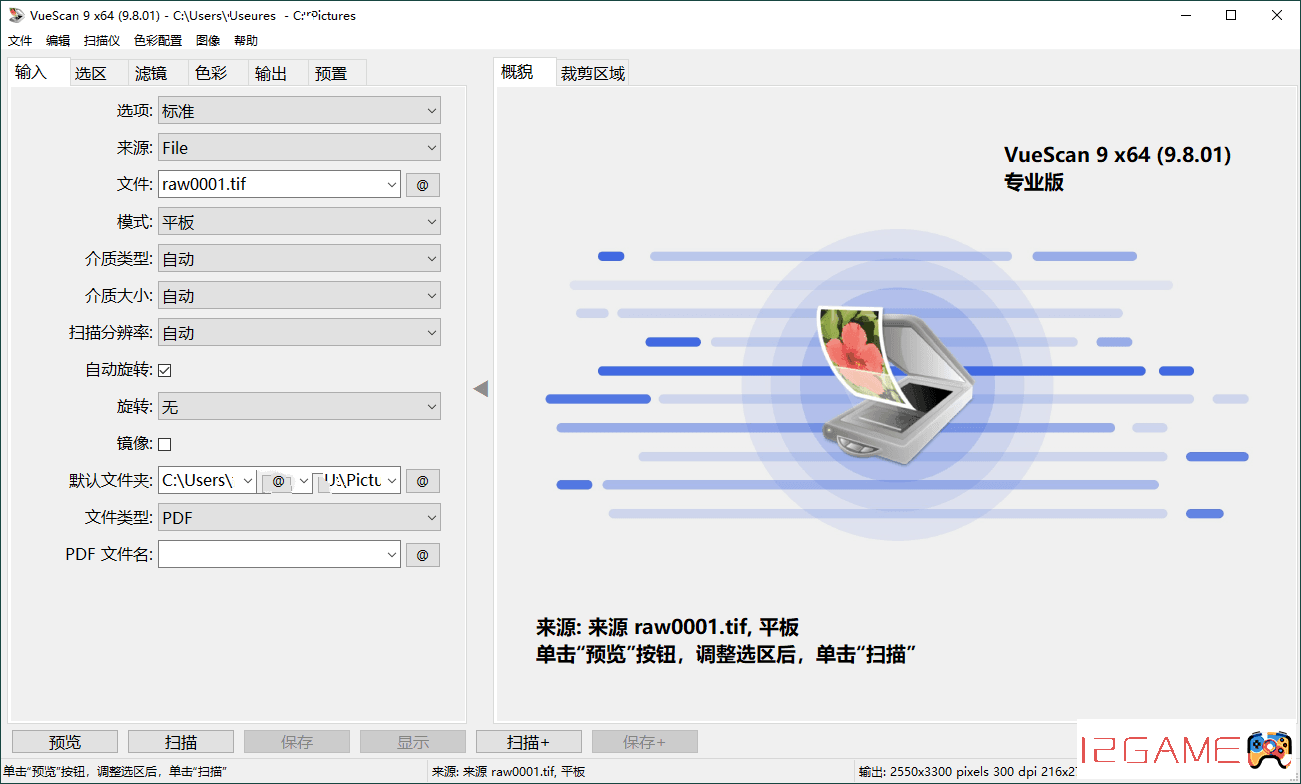
Task: Expand the PDF 文件名 combo box arrow
Action: point(391,555)
